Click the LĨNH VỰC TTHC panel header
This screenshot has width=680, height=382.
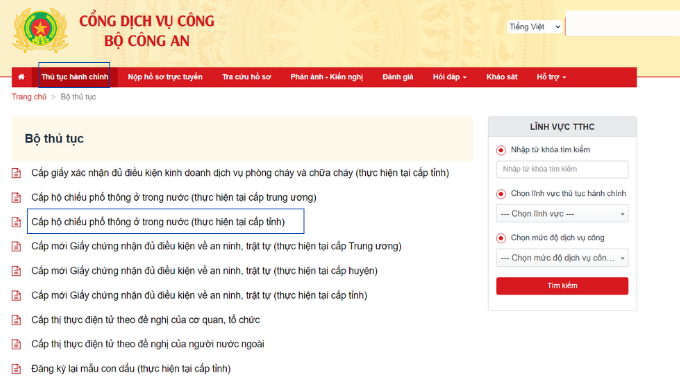562,127
